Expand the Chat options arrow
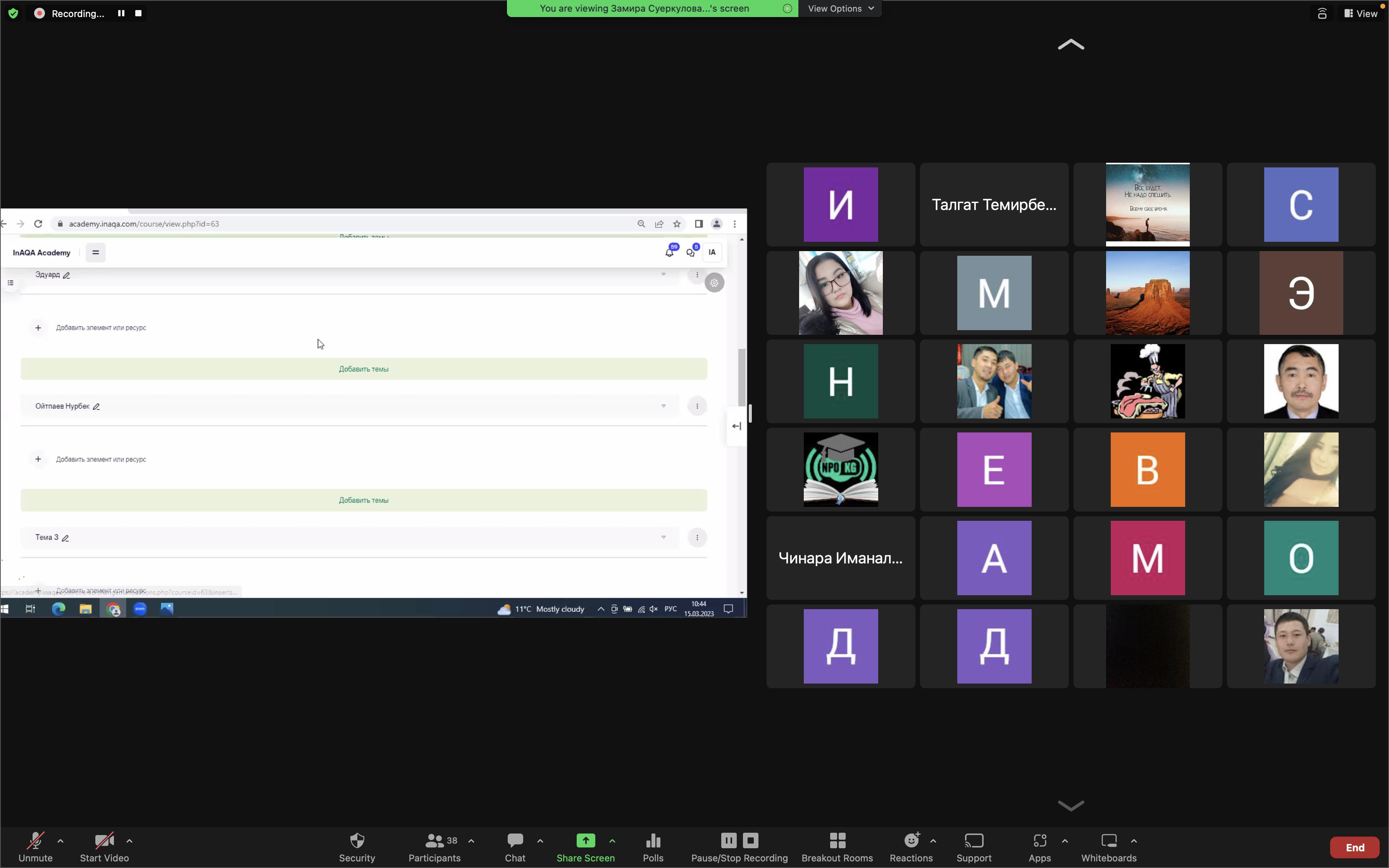Viewport: 1389px width, 868px height. coord(540,841)
